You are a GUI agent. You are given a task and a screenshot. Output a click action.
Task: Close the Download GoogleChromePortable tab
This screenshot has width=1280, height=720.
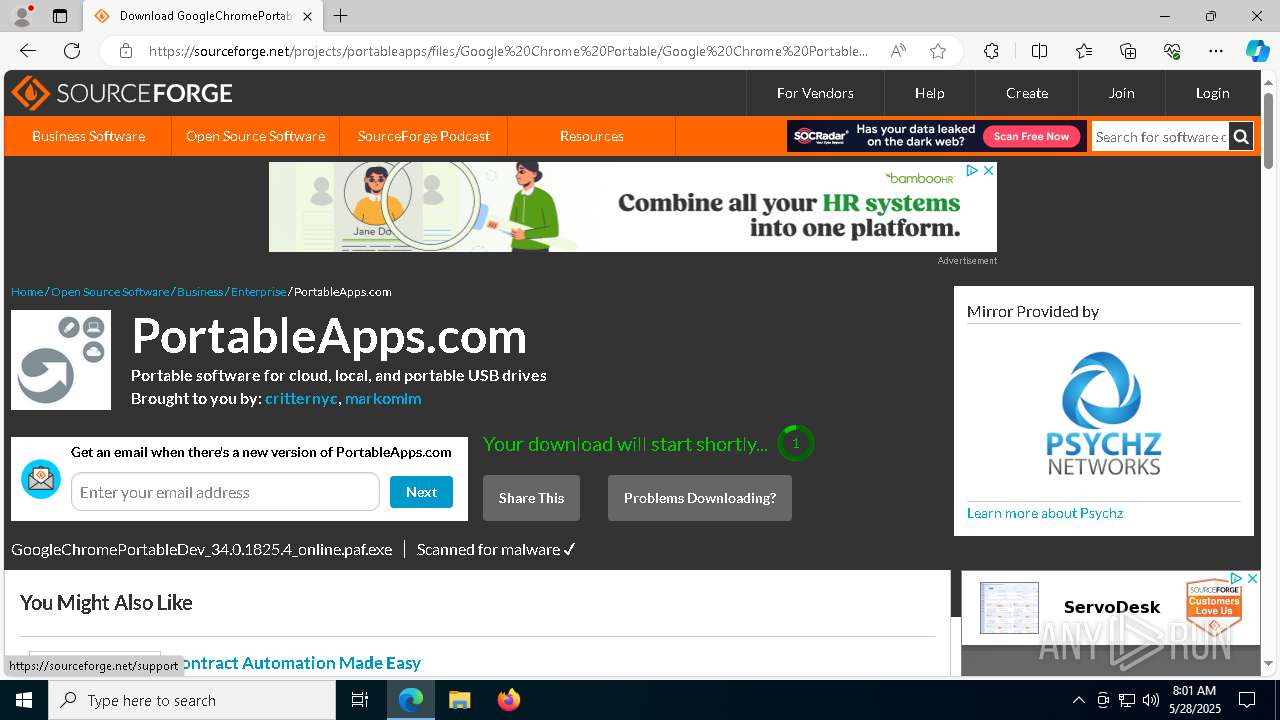[307, 16]
